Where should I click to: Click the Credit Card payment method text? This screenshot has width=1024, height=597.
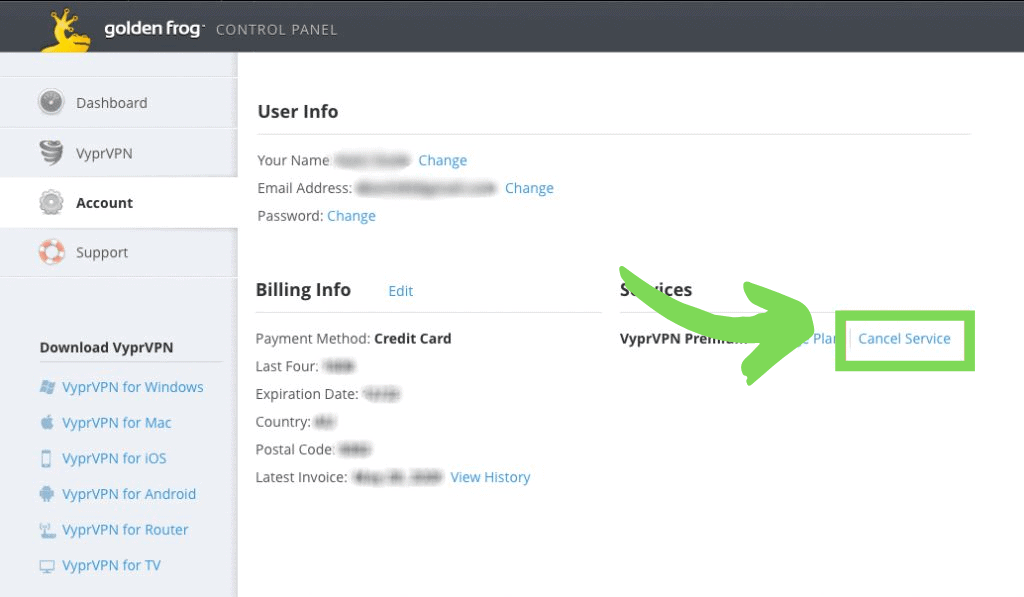pyautogui.click(x=413, y=339)
